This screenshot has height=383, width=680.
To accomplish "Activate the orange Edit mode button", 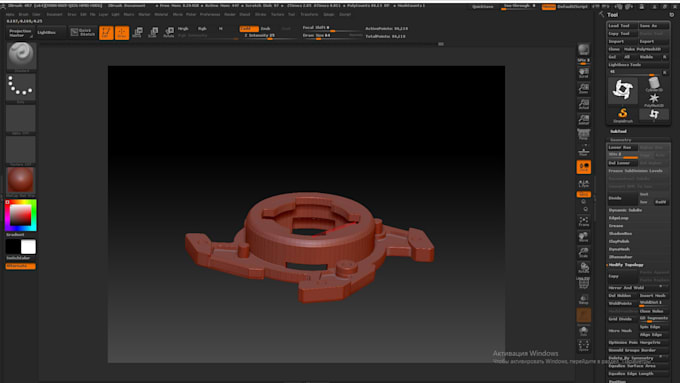I will tap(106, 33).
